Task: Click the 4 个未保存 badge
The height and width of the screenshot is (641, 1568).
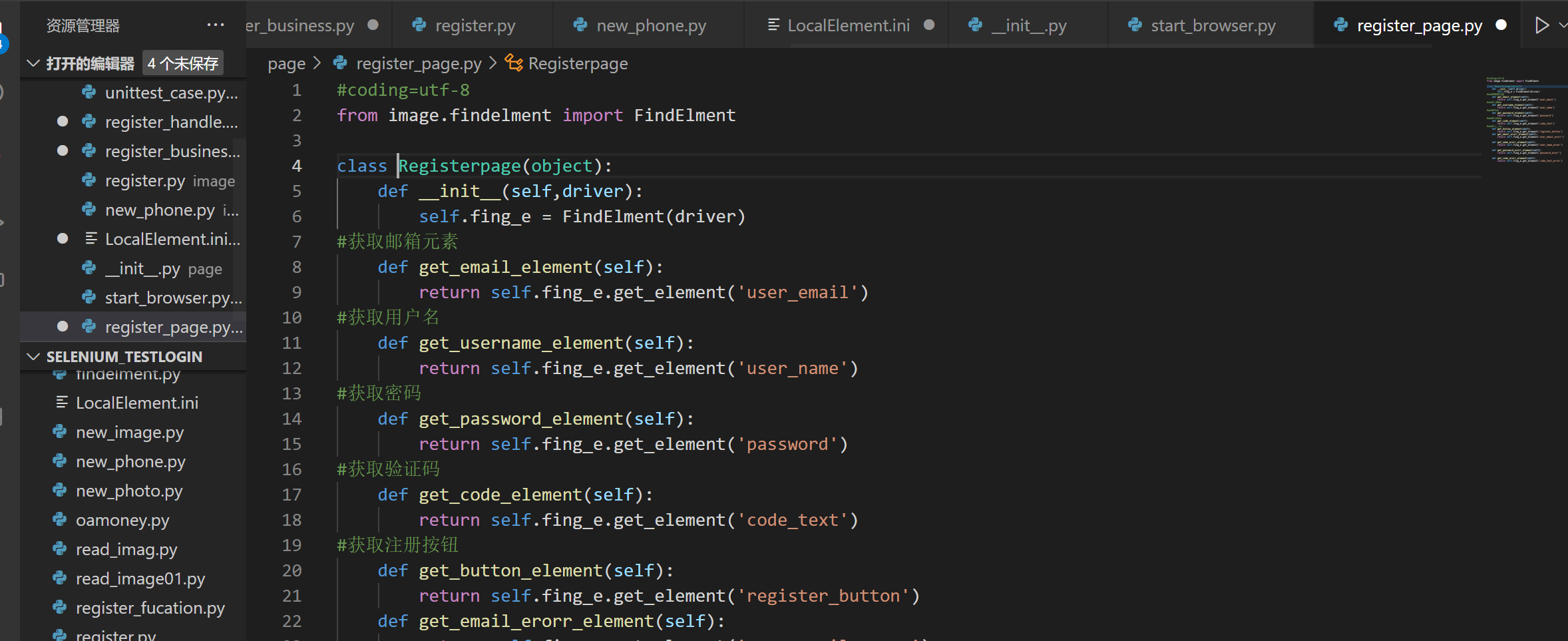Action: 183,63
